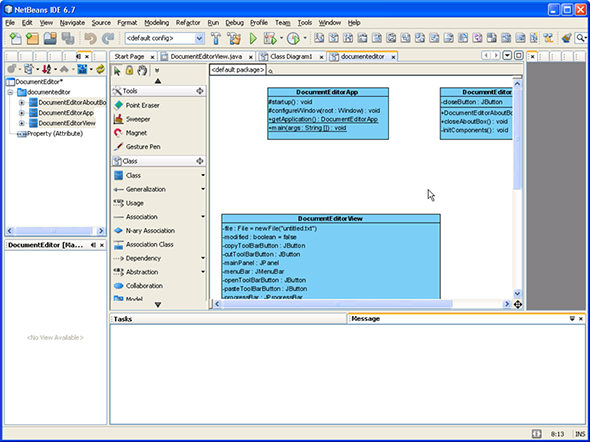Click the default package breadcrumb button
The width and height of the screenshot is (590, 442).
pyautogui.click(x=238, y=70)
